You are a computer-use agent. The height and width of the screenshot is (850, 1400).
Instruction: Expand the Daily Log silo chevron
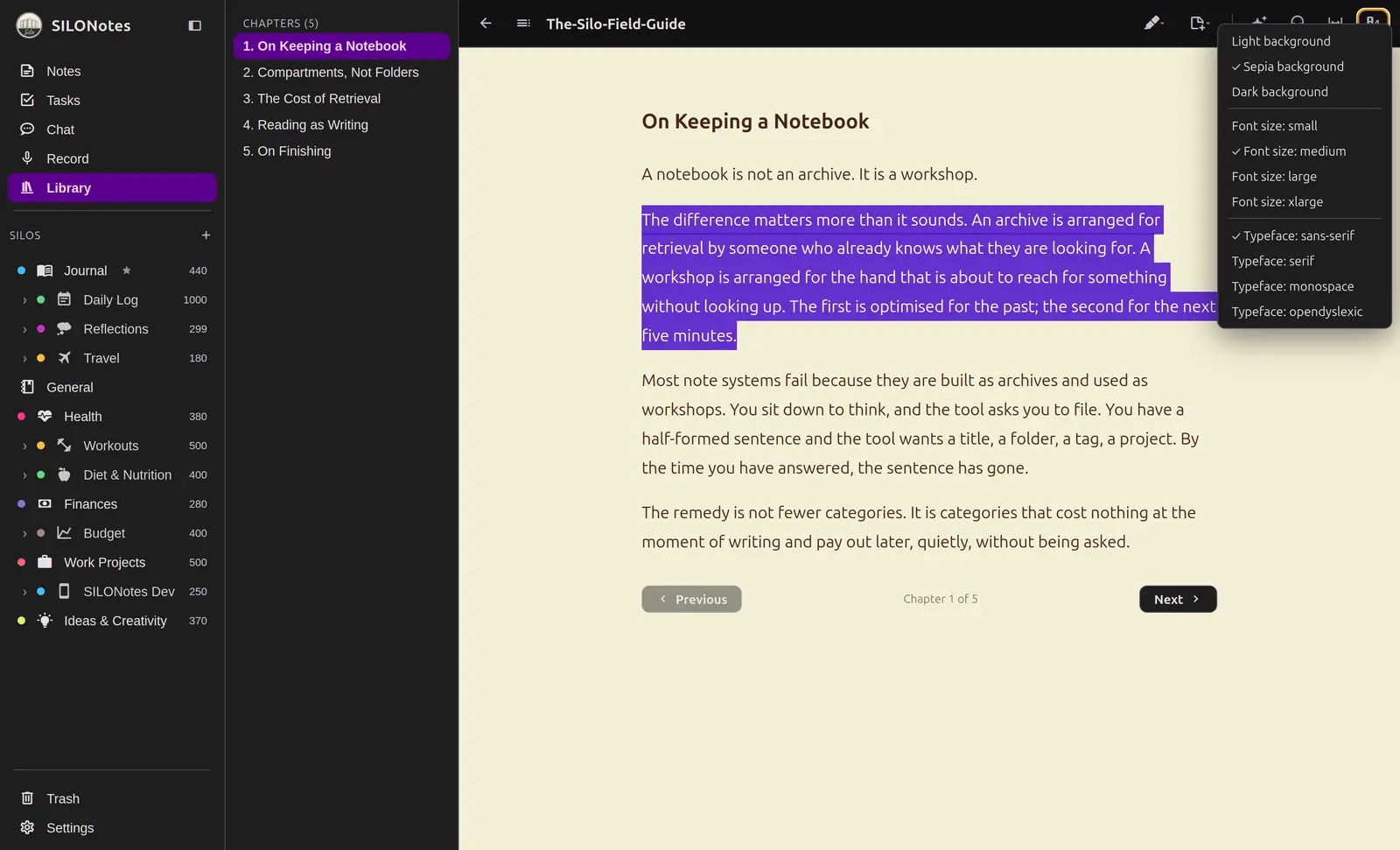click(24, 300)
